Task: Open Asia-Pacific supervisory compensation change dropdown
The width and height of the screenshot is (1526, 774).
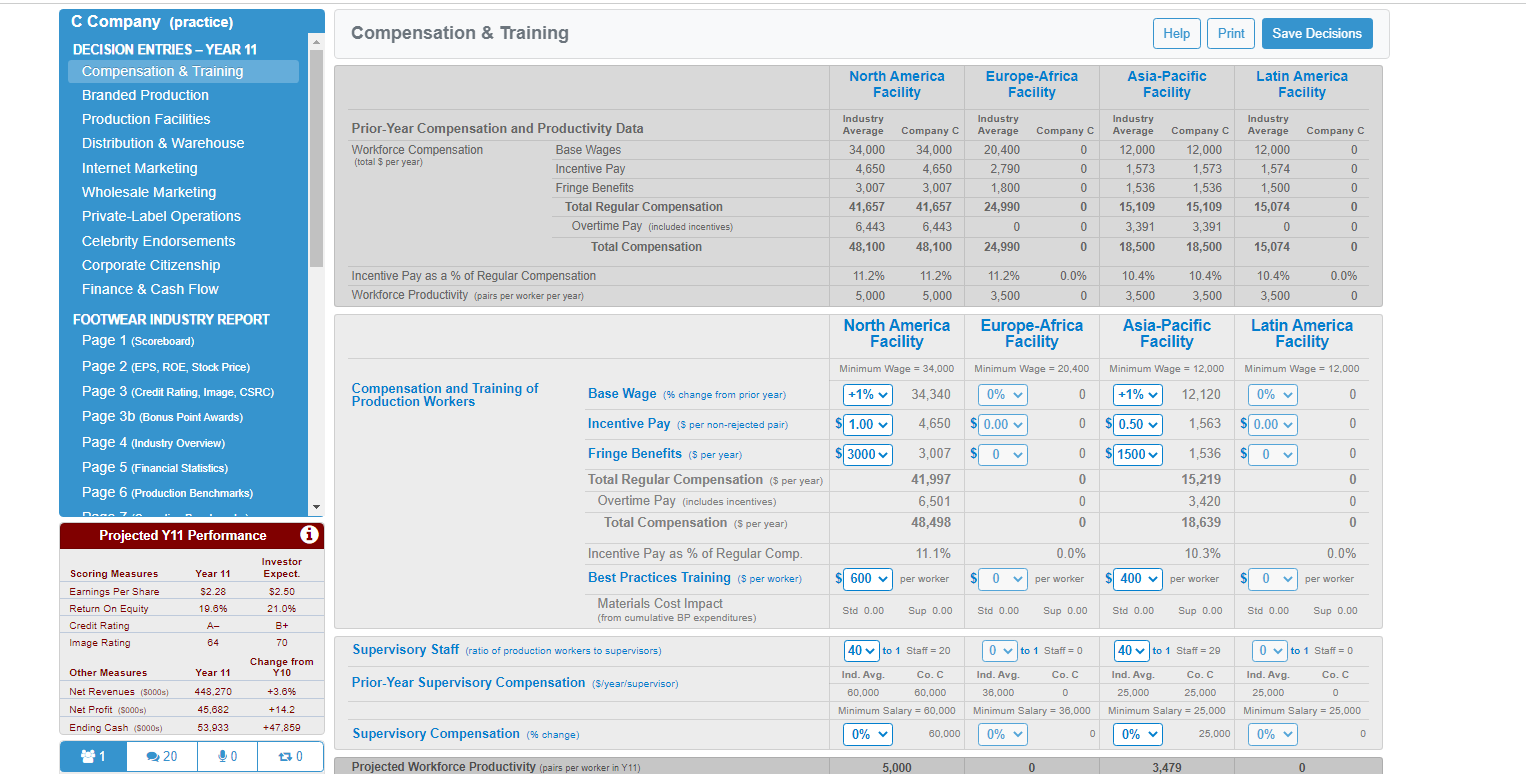Action: click(1138, 734)
